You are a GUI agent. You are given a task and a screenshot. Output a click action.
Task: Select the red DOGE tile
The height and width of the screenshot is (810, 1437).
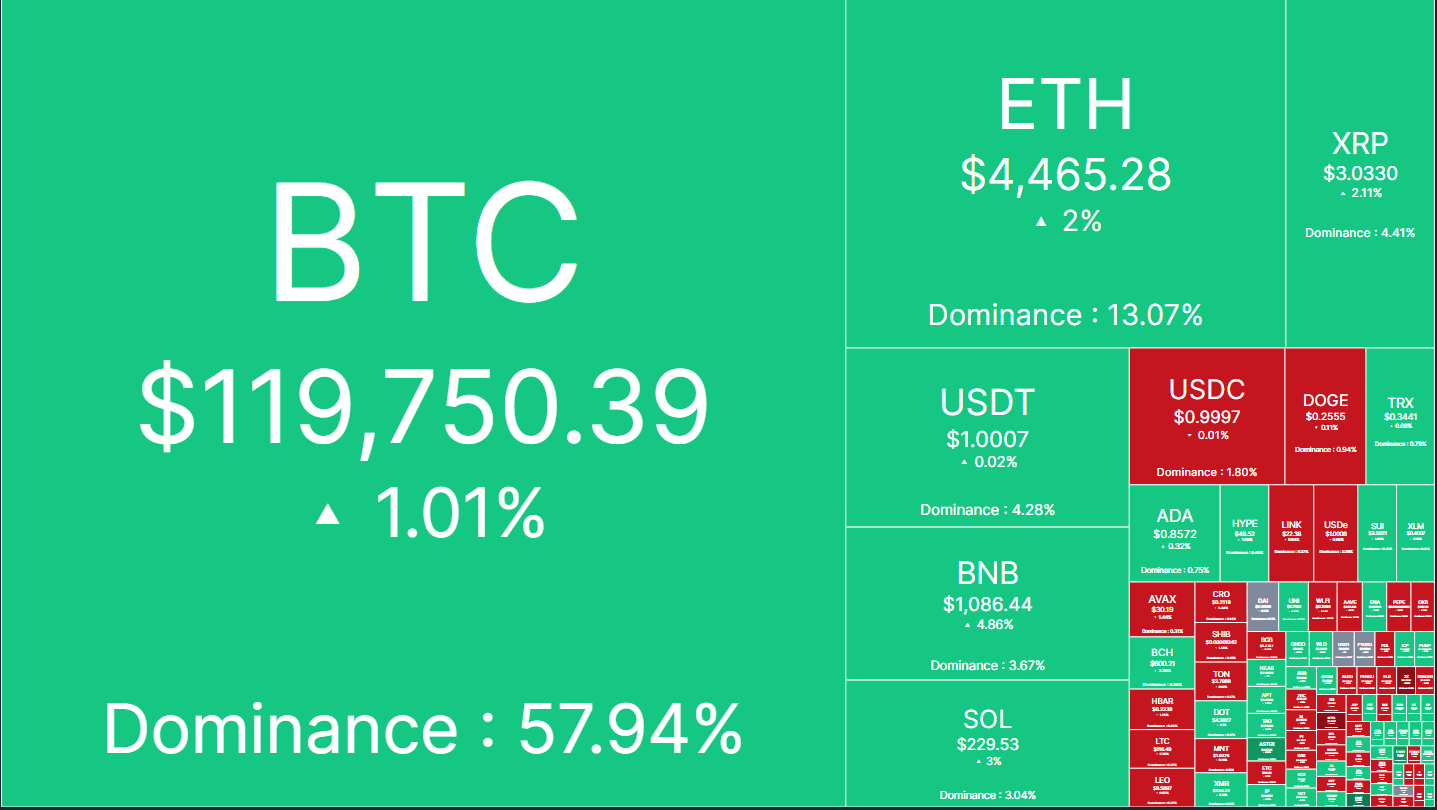[1325, 416]
